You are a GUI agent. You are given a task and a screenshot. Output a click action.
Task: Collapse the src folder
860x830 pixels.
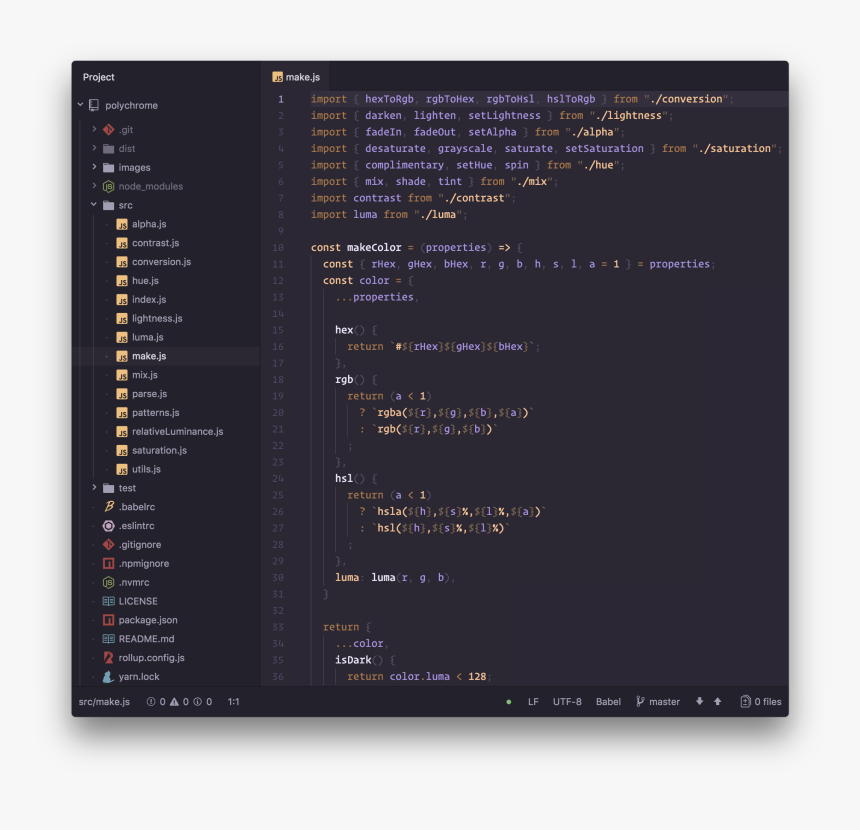[95, 205]
